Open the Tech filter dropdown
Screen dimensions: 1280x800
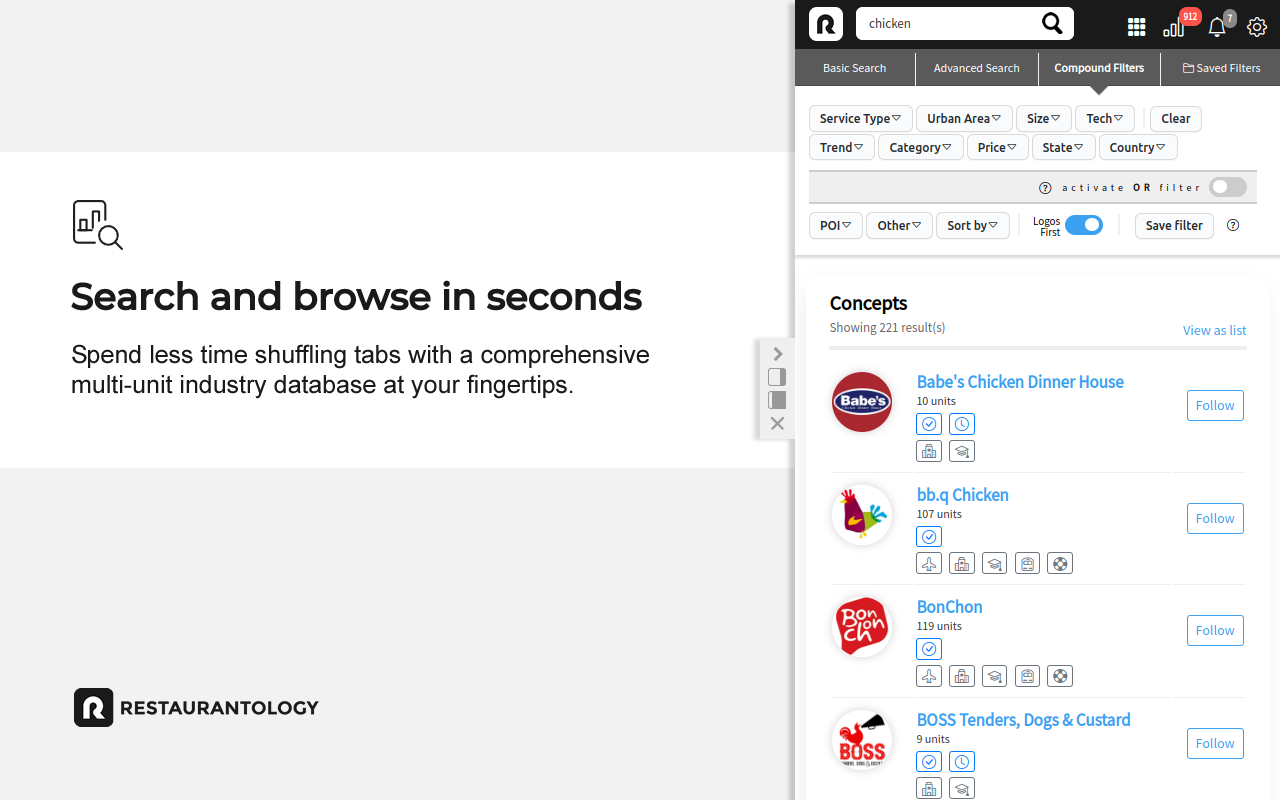[1105, 118]
